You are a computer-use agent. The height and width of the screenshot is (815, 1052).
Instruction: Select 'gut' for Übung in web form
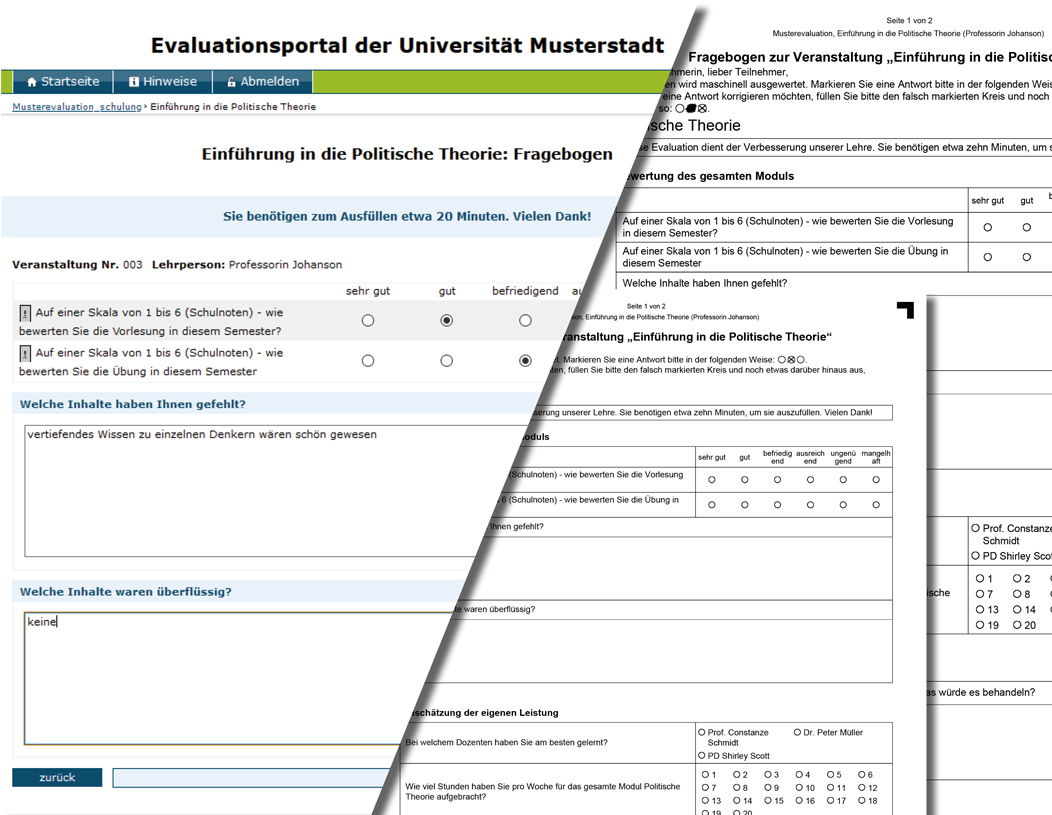tap(446, 361)
